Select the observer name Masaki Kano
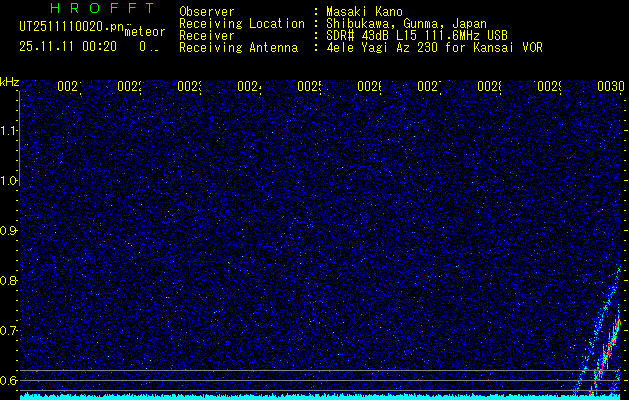Viewport: 629px width, 400px height. click(x=364, y=12)
